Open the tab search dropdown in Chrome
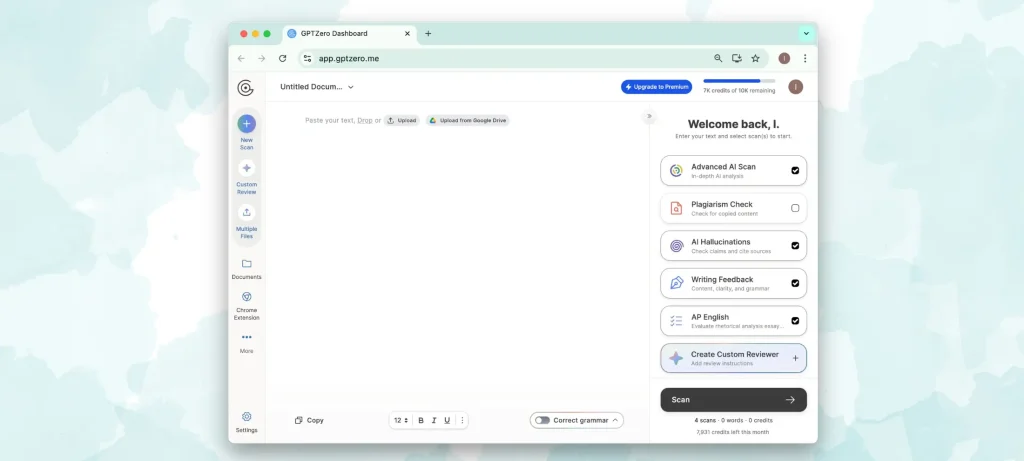The width and height of the screenshot is (1024, 461). point(806,33)
